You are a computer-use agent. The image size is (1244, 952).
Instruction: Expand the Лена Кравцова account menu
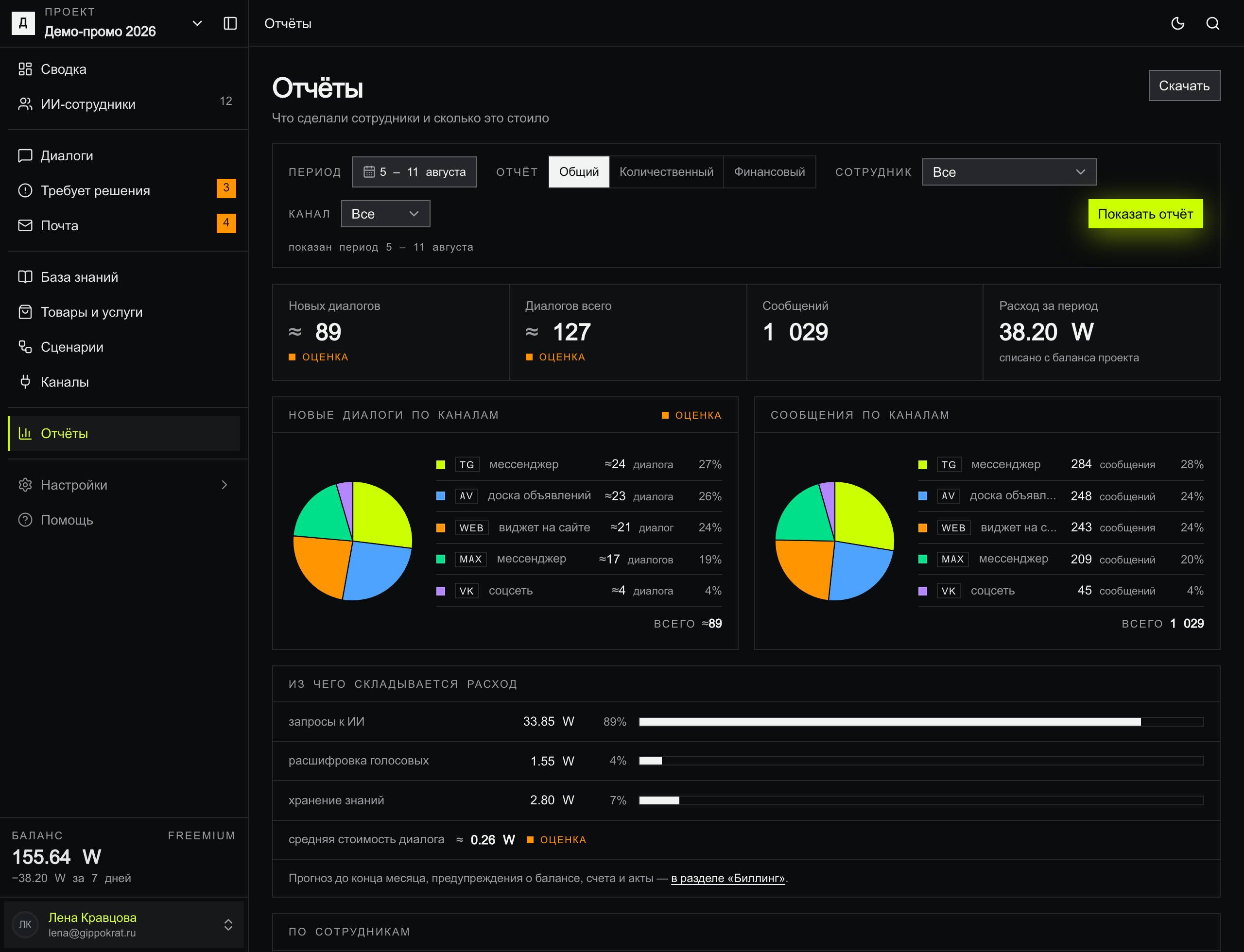pyautogui.click(x=124, y=924)
